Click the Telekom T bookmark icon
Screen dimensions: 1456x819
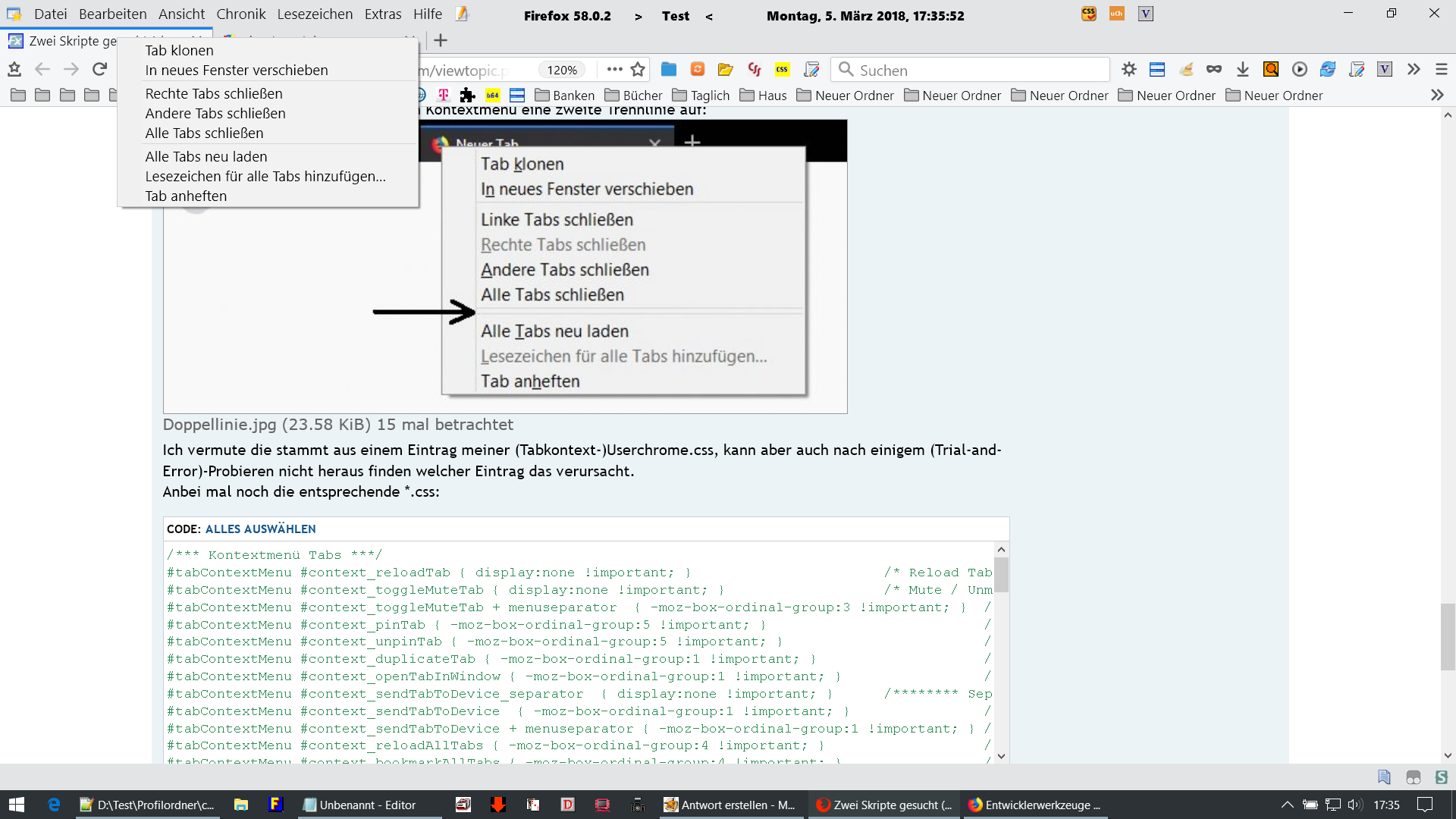pos(444,96)
